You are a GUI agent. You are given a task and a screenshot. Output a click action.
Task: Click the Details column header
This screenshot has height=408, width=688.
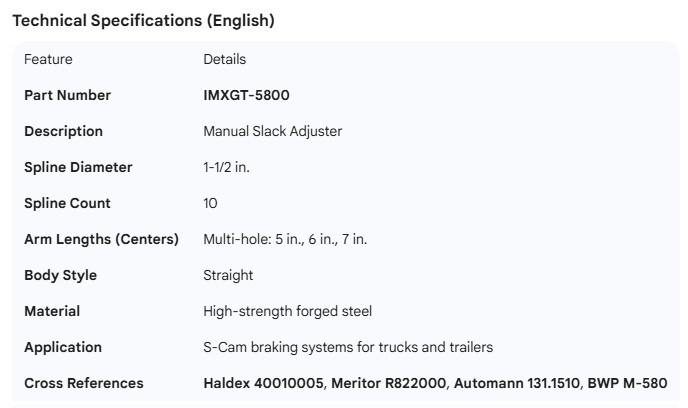224,59
